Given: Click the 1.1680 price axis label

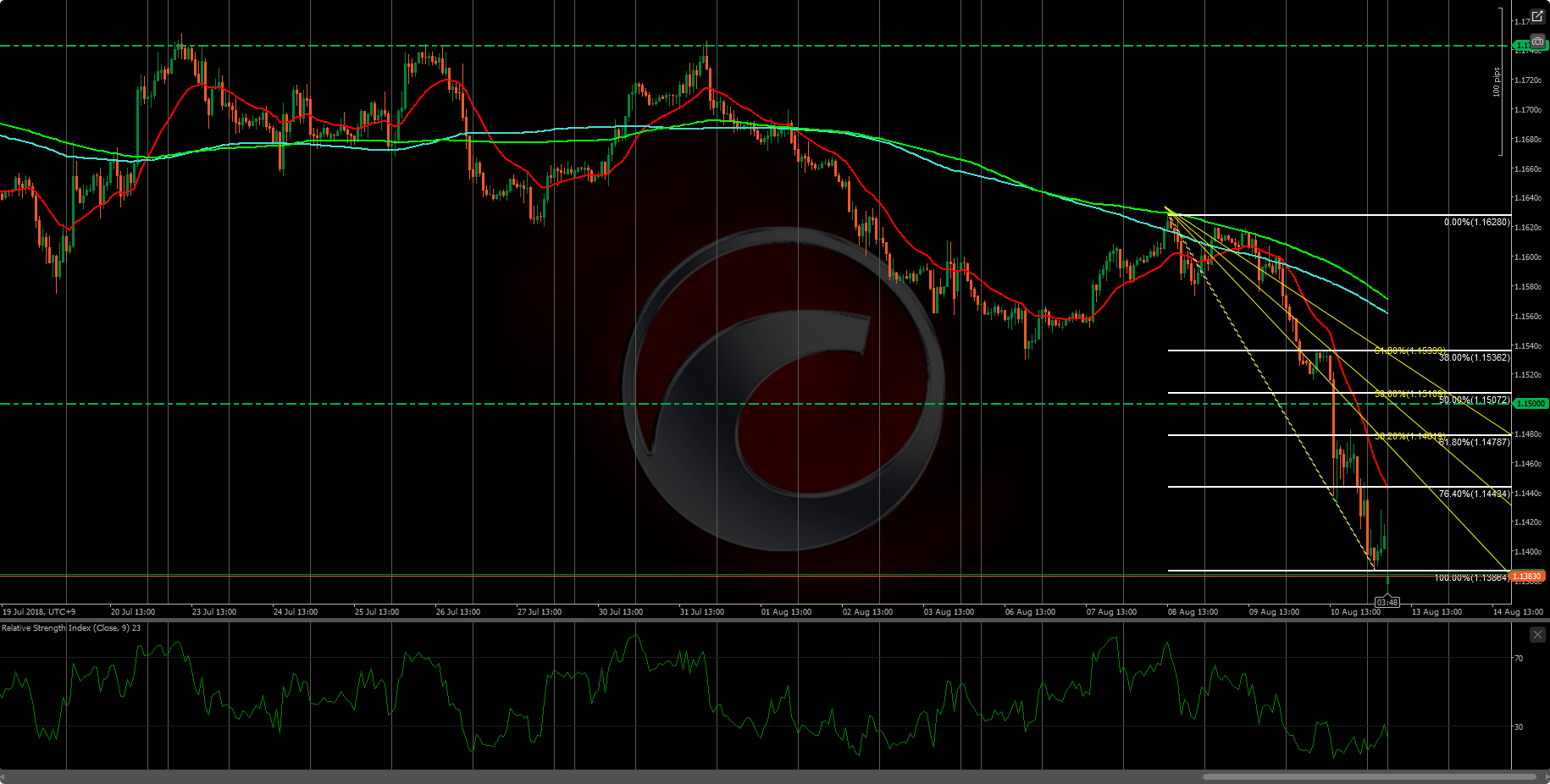Looking at the screenshot, I should pyautogui.click(x=1529, y=140).
